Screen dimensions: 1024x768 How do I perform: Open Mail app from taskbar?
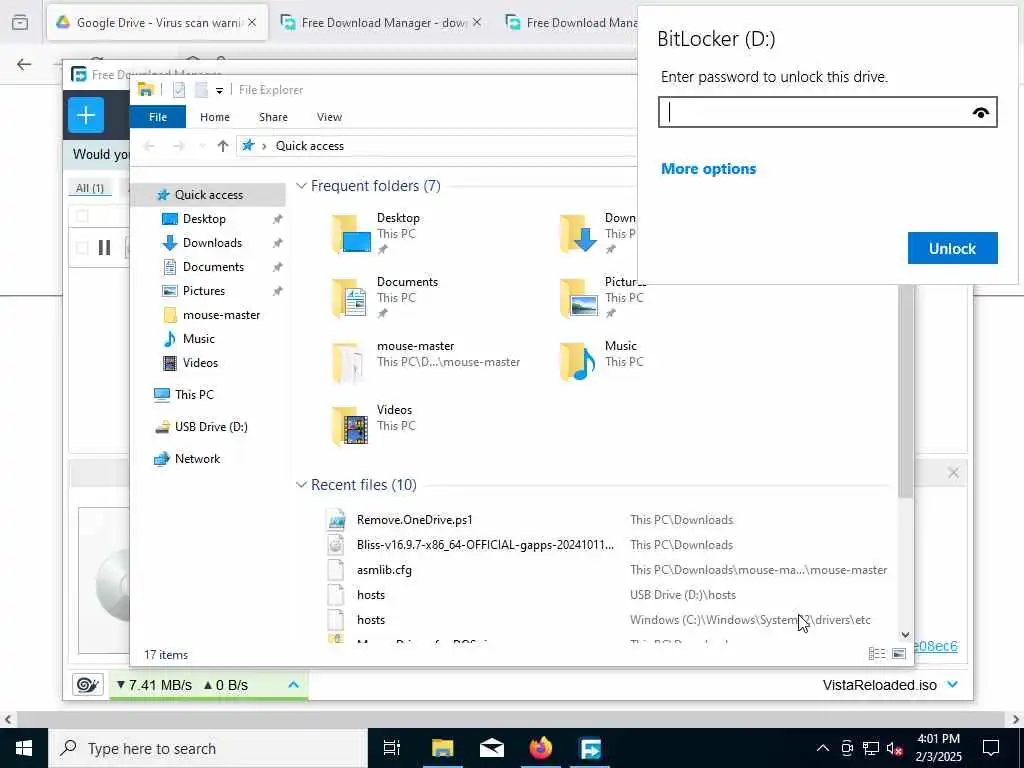[492, 748]
